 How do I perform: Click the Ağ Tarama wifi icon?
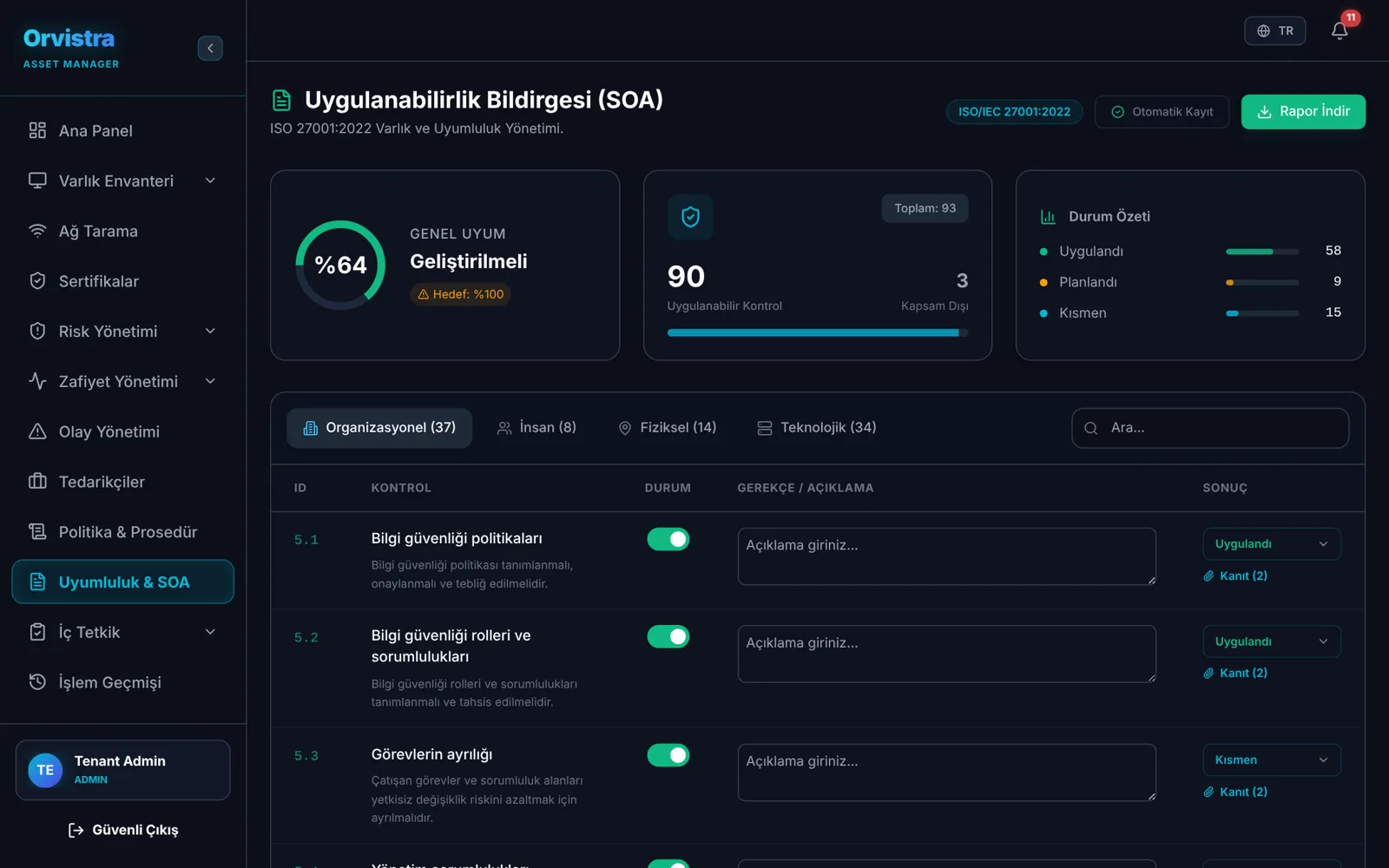coord(37,231)
